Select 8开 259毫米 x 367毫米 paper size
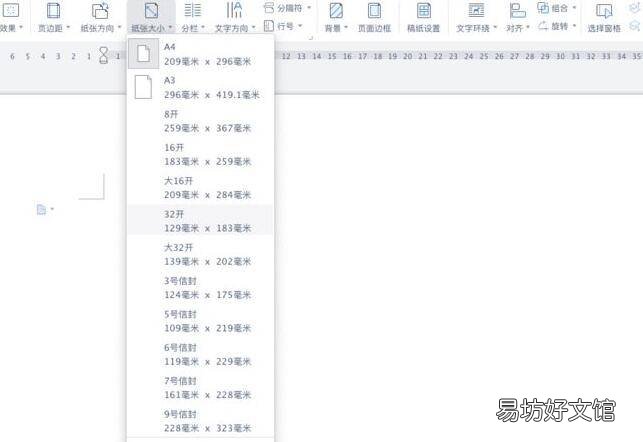 201,121
